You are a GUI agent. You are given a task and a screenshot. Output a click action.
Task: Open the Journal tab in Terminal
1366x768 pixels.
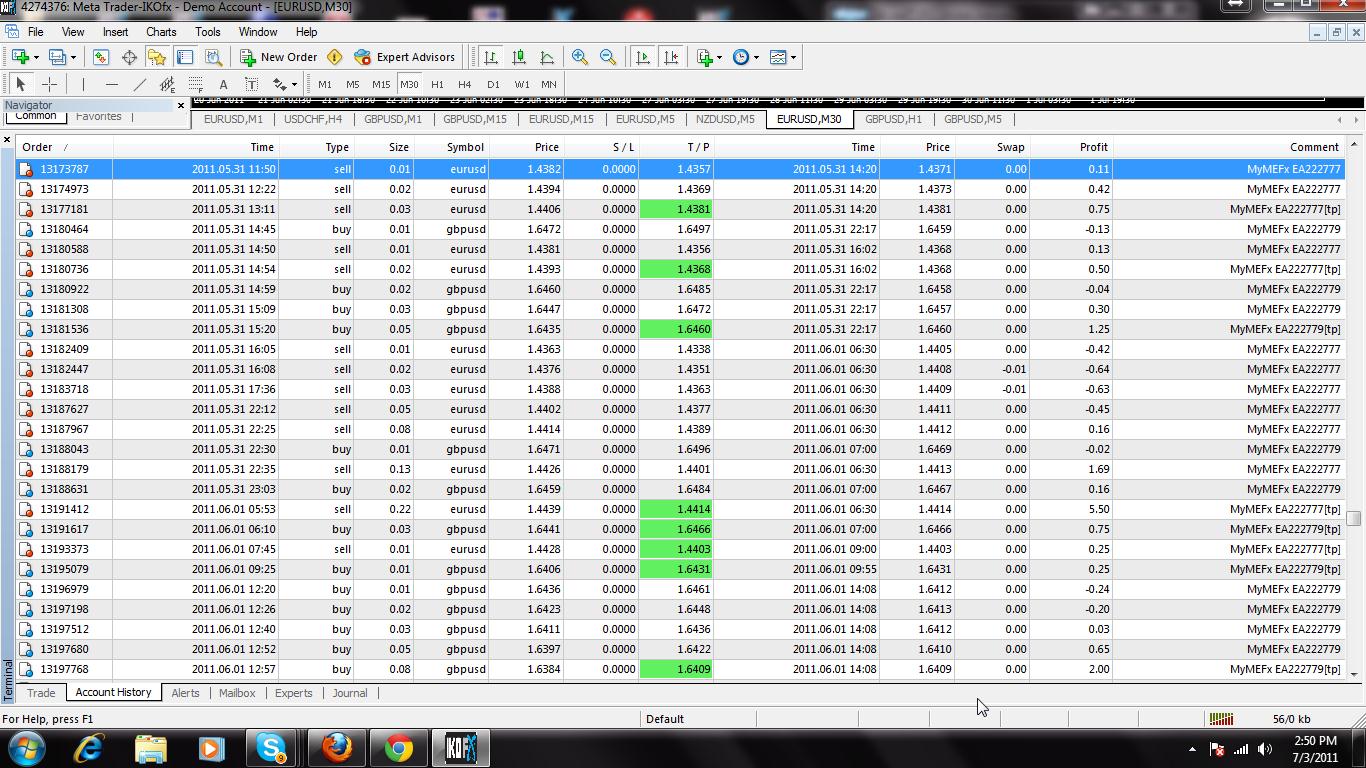click(350, 693)
